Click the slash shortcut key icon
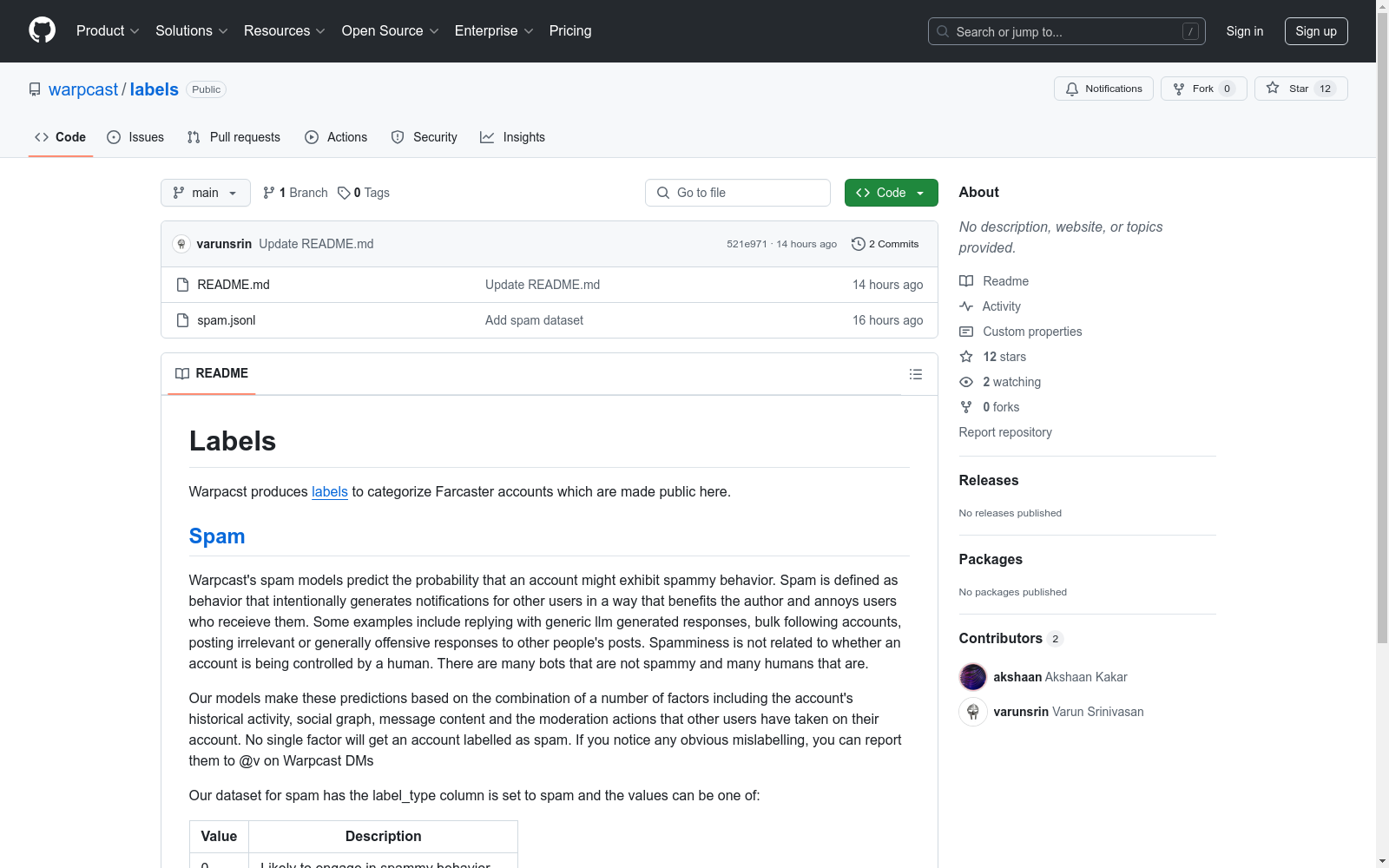 click(x=1190, y=31)
